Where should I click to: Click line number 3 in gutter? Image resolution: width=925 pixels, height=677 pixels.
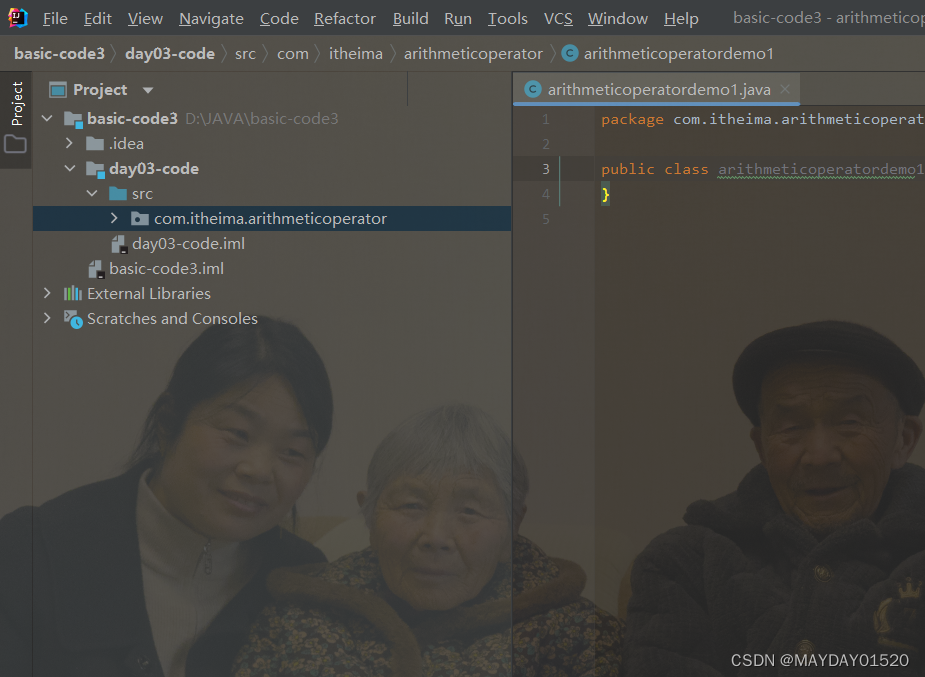tap(546, 169)
